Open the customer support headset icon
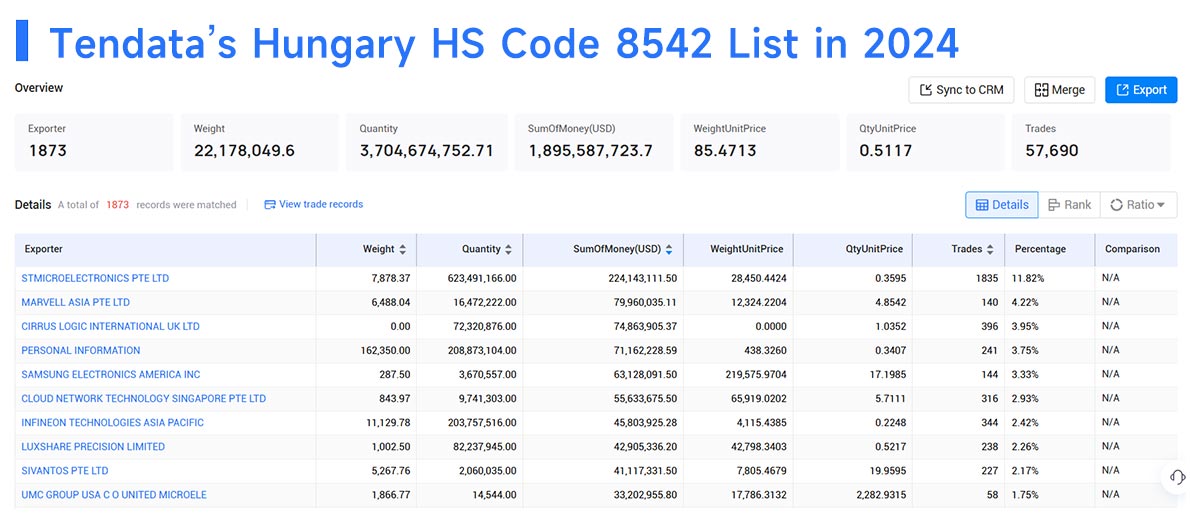Screen dimensions: 1190x518 (1177, 477)
